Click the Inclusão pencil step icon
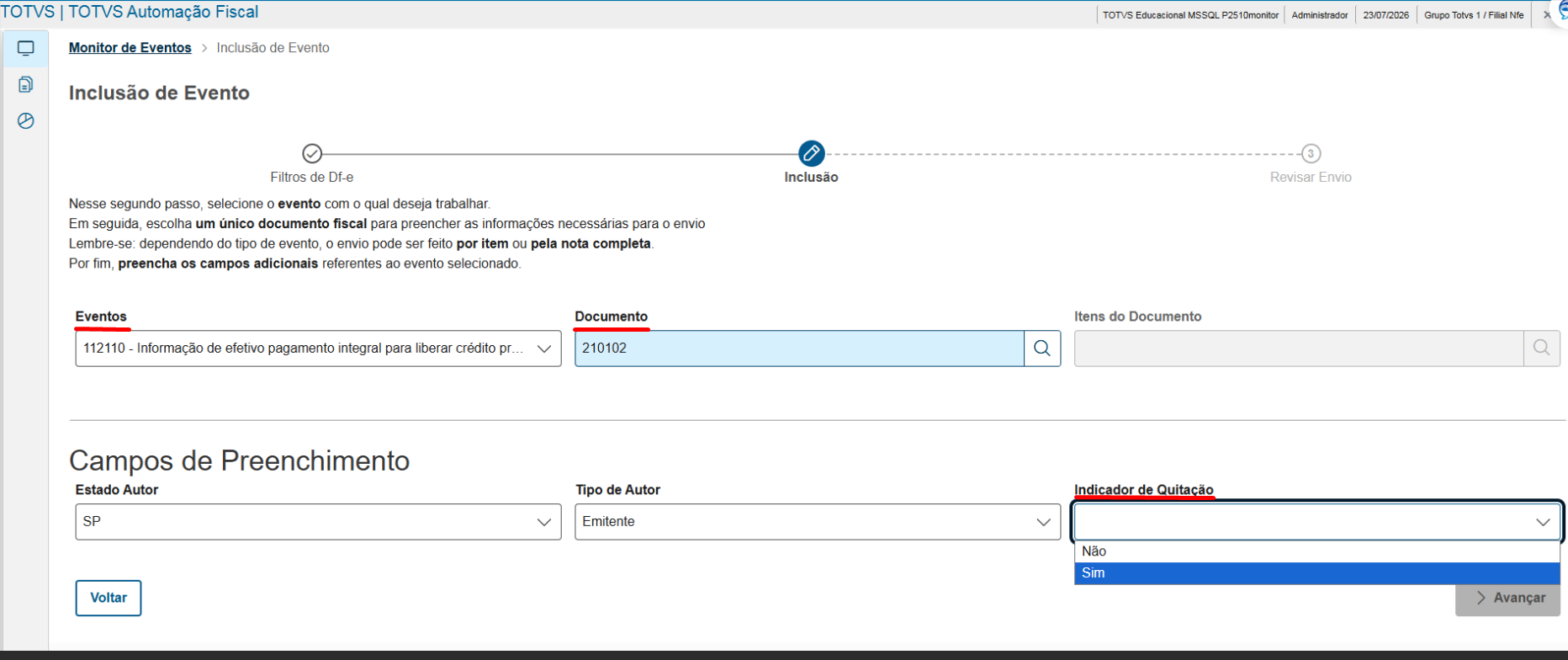The image size is (1568, 660). 811,153
